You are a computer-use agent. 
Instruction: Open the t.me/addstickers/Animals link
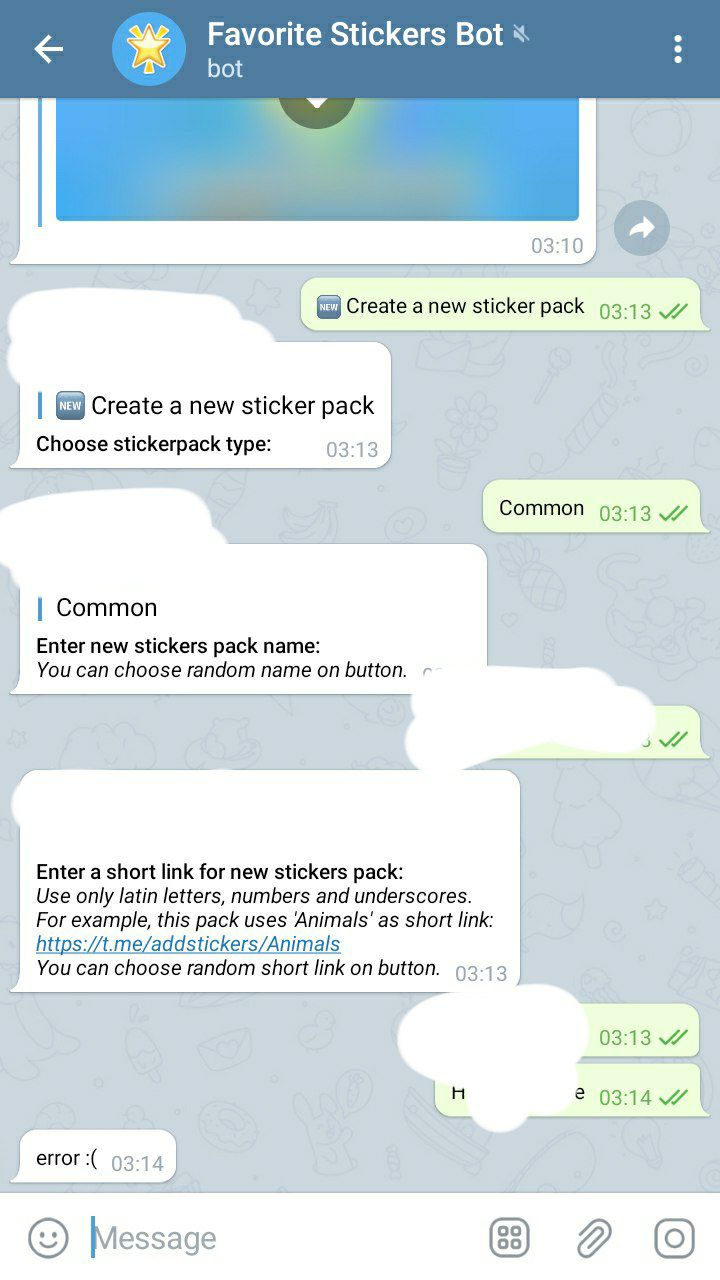[x=188, y=943]
